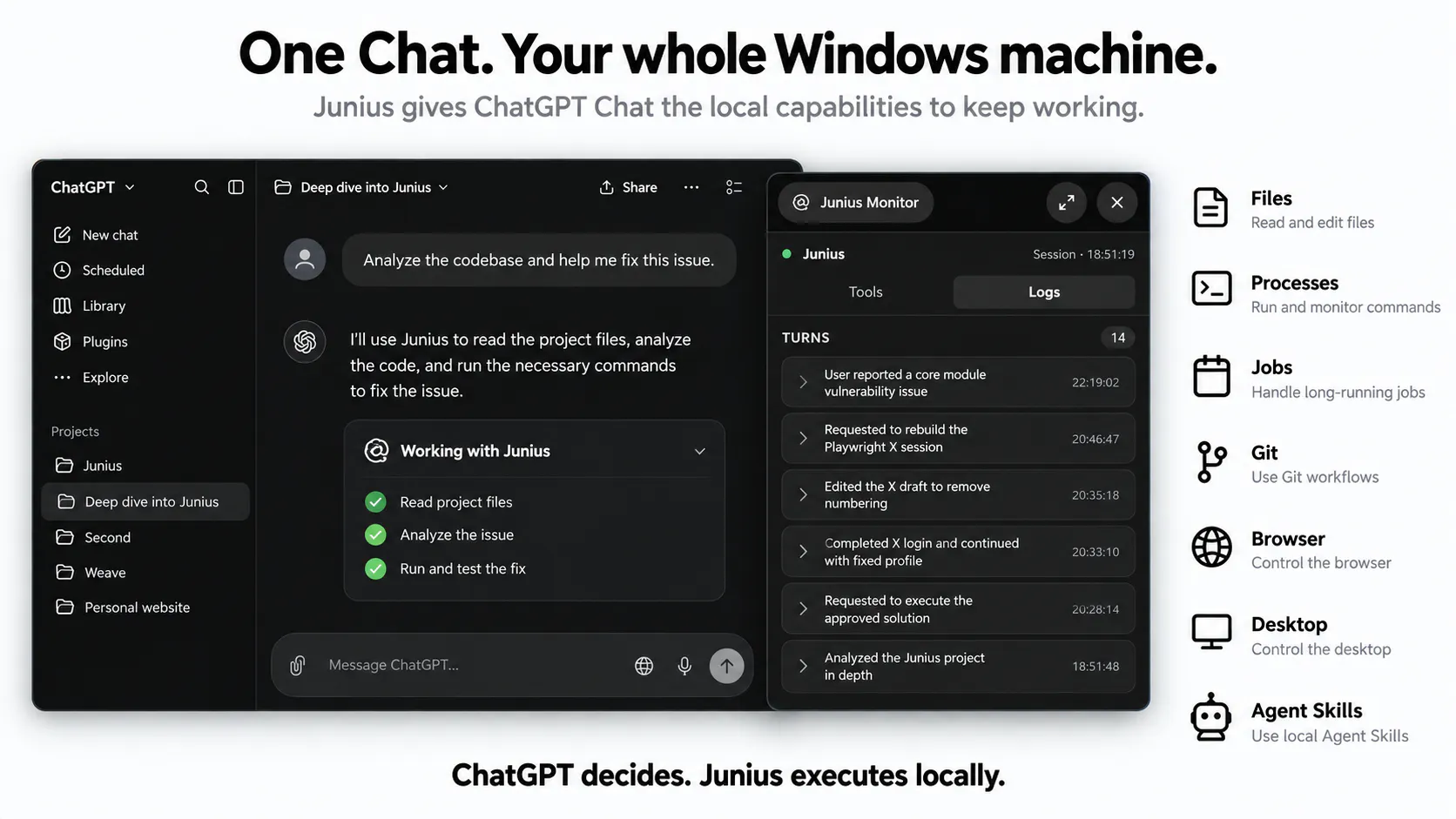This screenshot has width=1456, height=819.
Task: Click the ChatGPT assistant logo icon
Action: coord(305,342)
